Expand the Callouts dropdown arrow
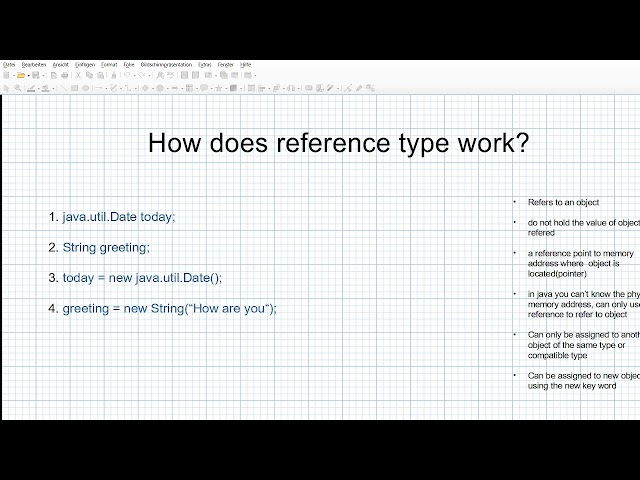 pos(211,88)
